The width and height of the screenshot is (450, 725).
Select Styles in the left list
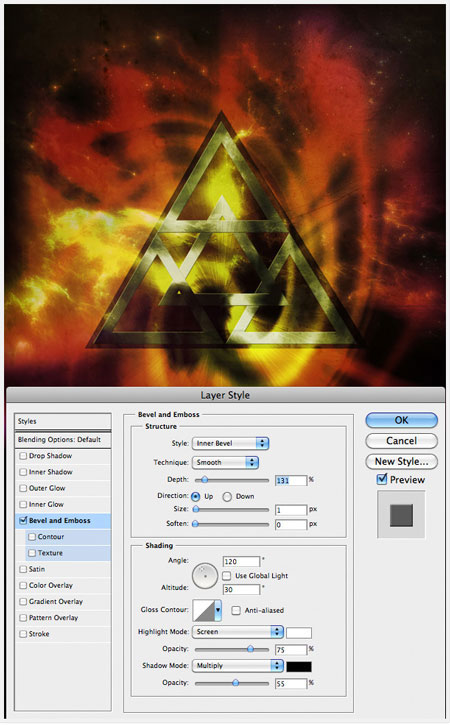[x=63, y=421]
